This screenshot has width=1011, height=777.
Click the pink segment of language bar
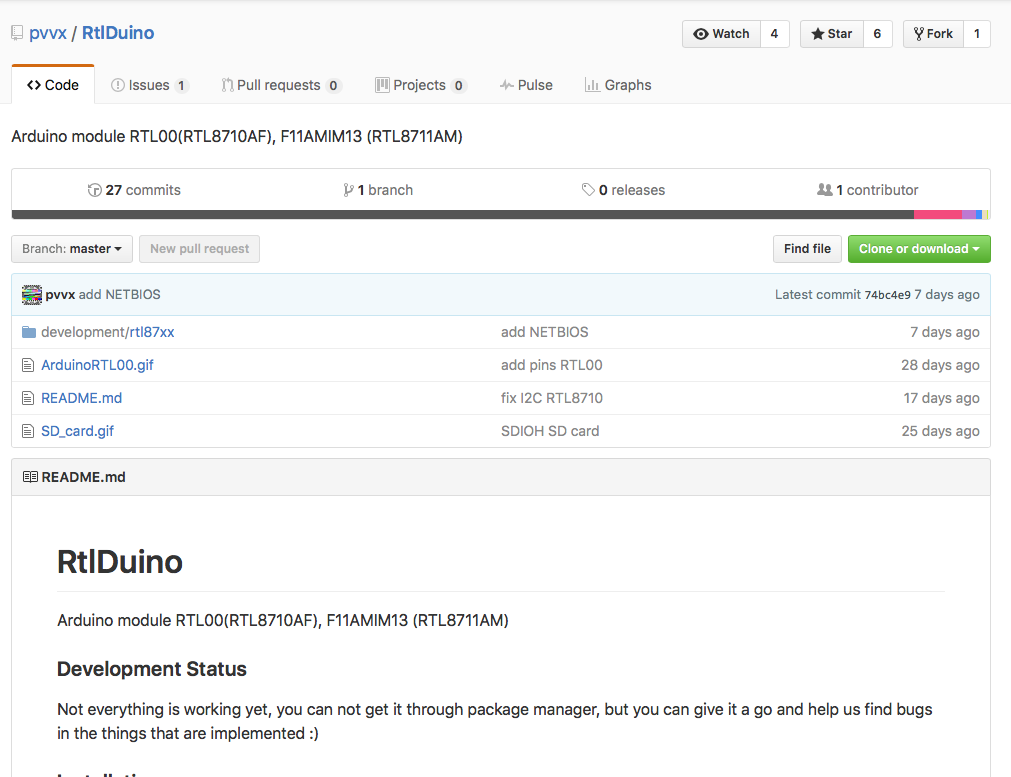click(938, 215)
